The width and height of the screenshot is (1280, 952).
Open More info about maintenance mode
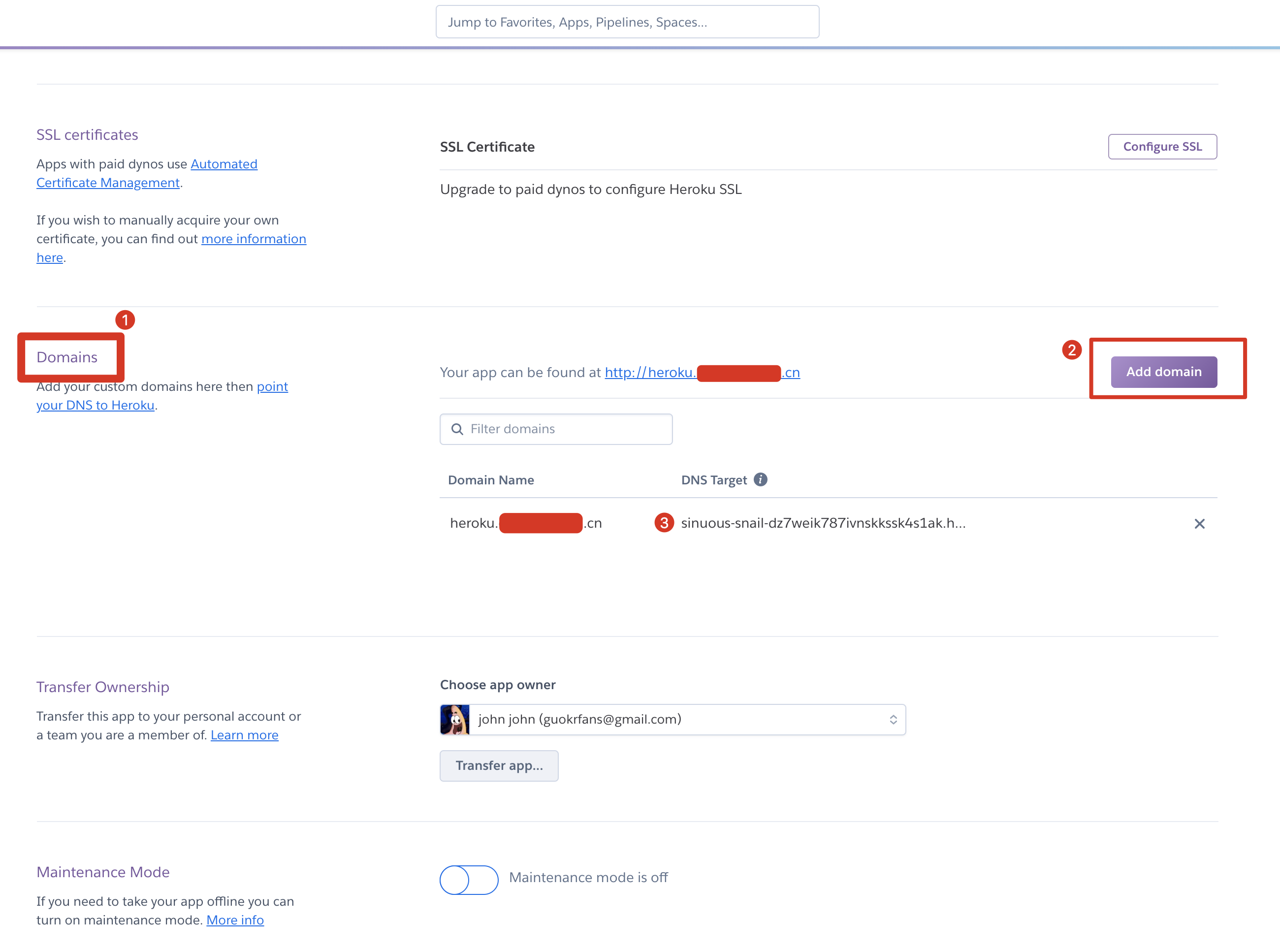pos(234,920)
